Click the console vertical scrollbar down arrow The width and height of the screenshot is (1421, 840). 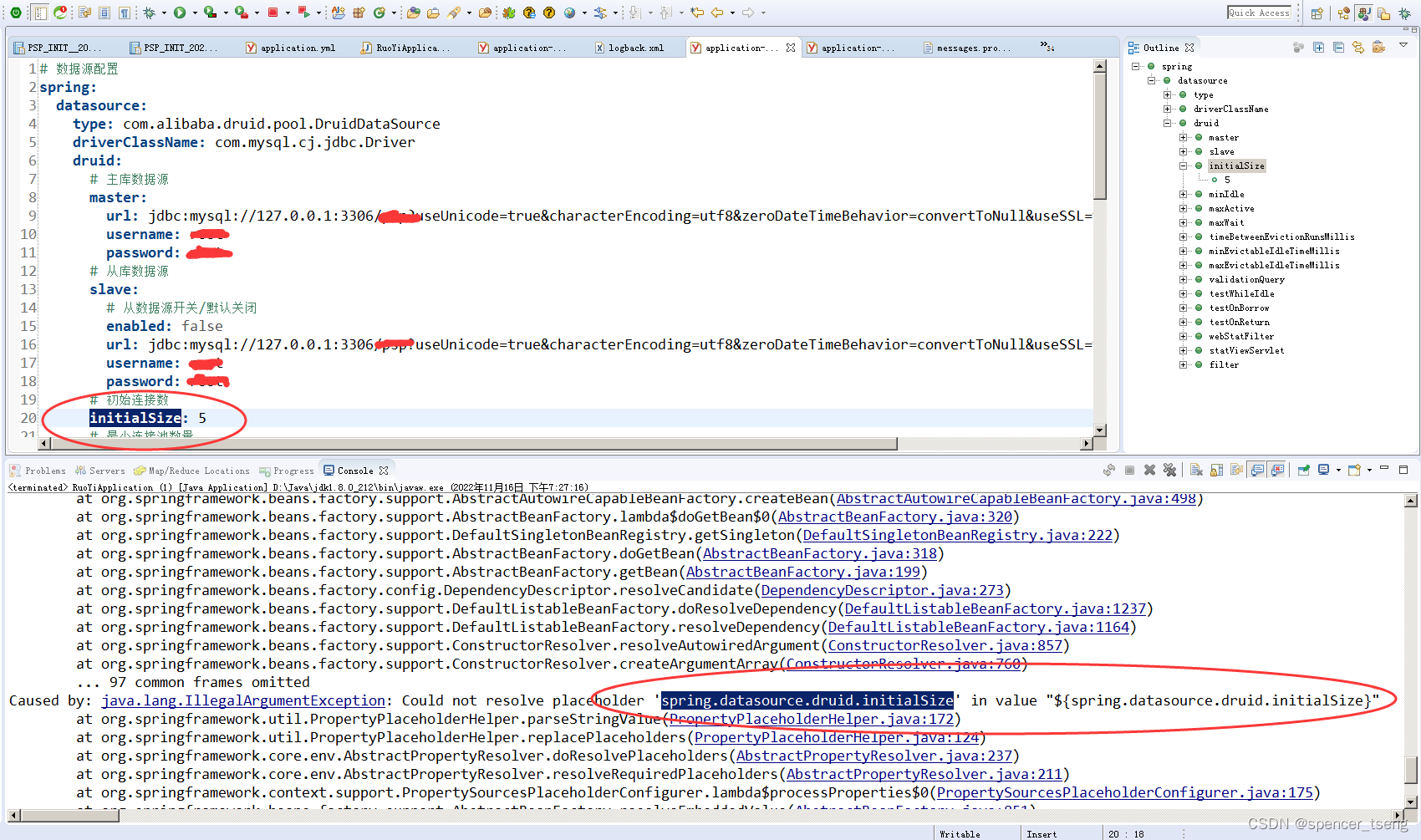pyautogui.click(x=1411, y=802)
